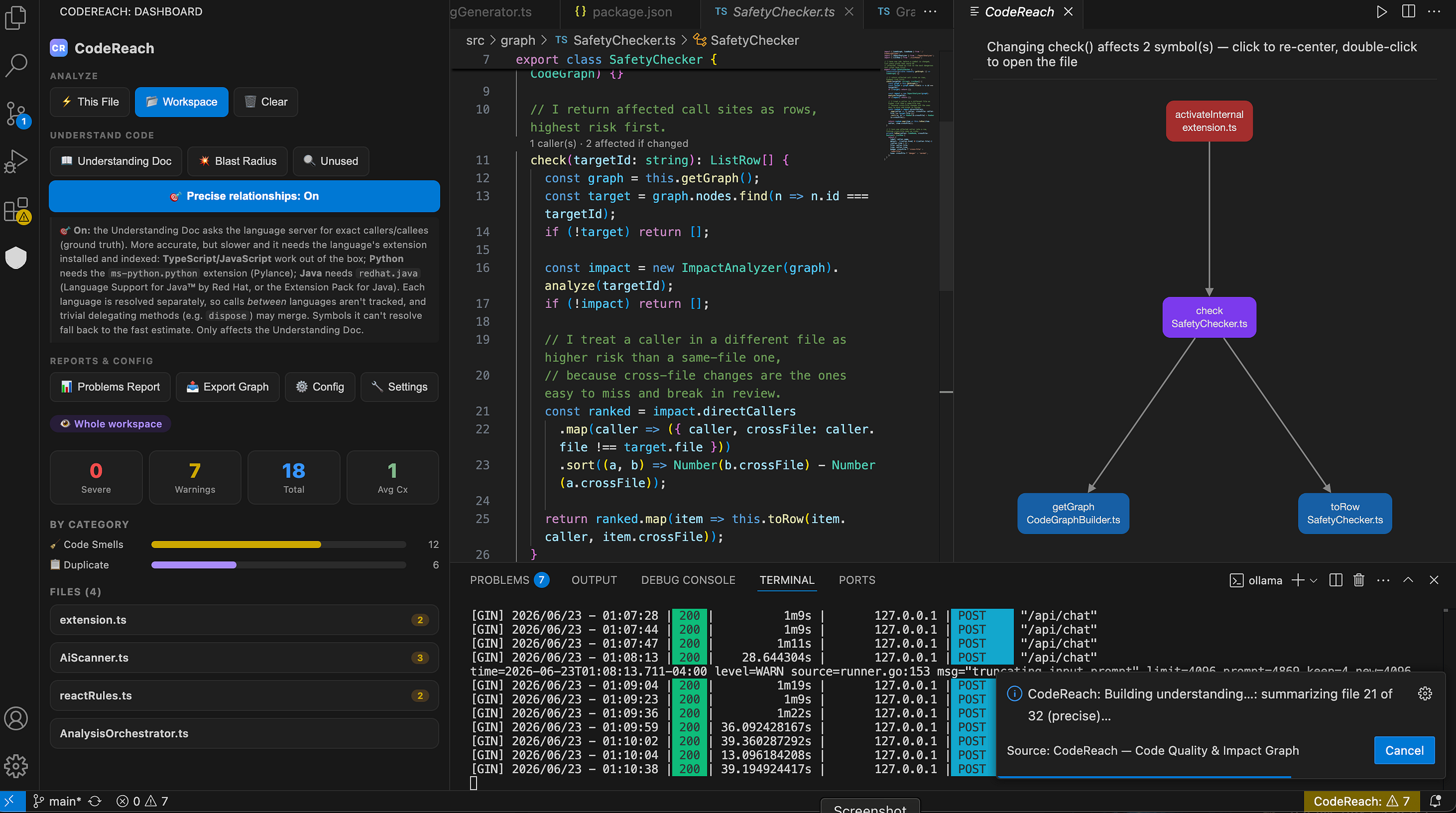Viewport: 1456px width, 813px height.
Task: Open SafetyChecker.ts file breadcrumb
Action: [x=615, y=40]
